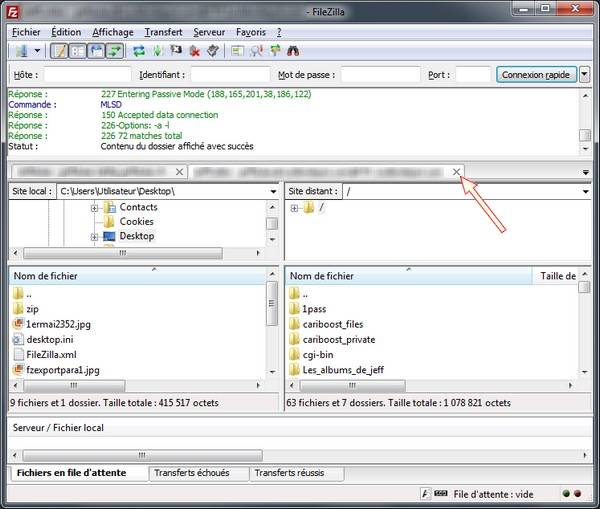Click the local file list horizontal scrollbar
The image size is (600, 509).
[x=74, y=385]
